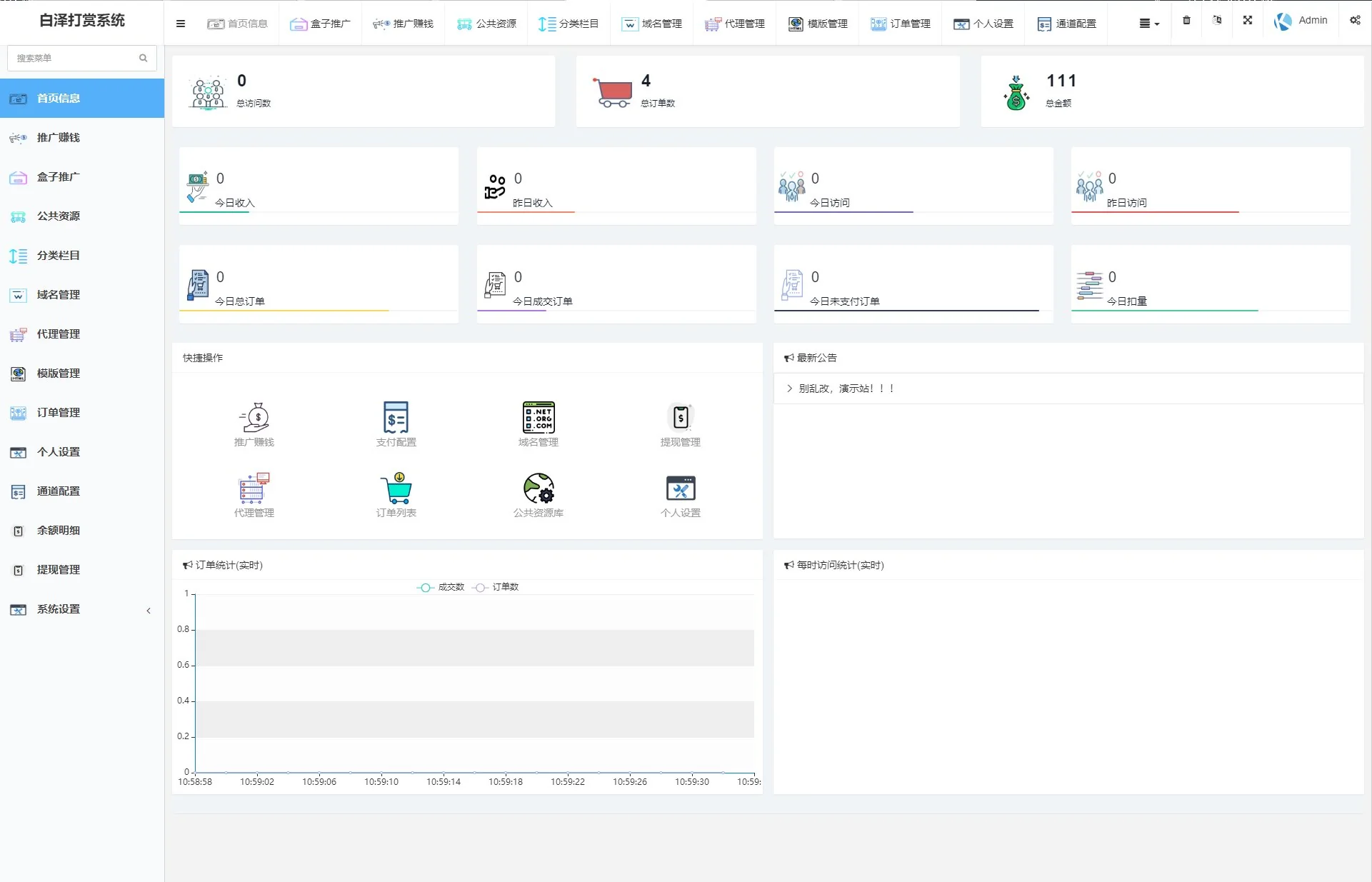Open 公共资源库 globe icon
The height and width of the screenshot is (882, 1372).
click(x=538, y=488)
